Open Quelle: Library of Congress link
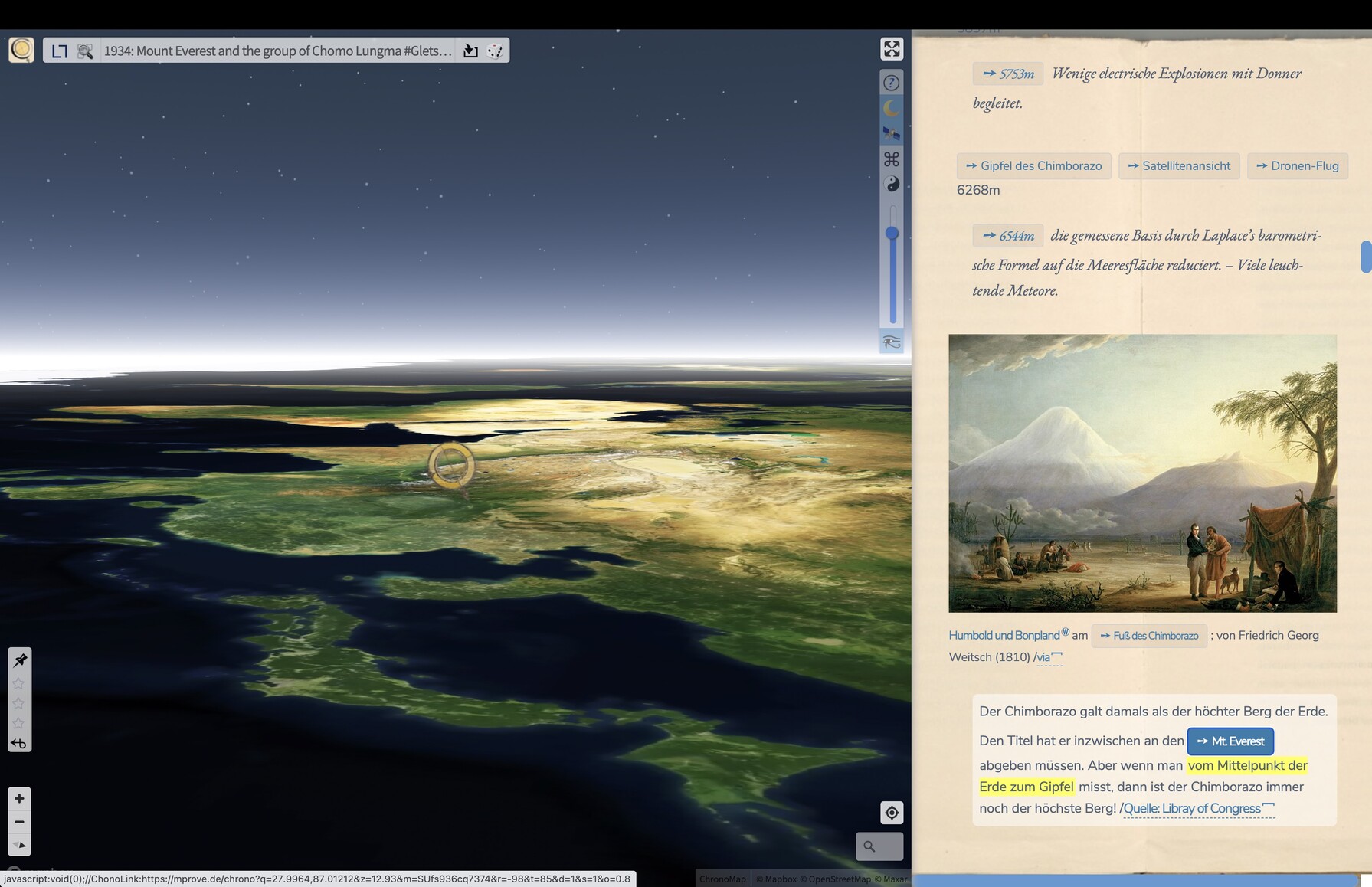 (x=1198, y=808)
